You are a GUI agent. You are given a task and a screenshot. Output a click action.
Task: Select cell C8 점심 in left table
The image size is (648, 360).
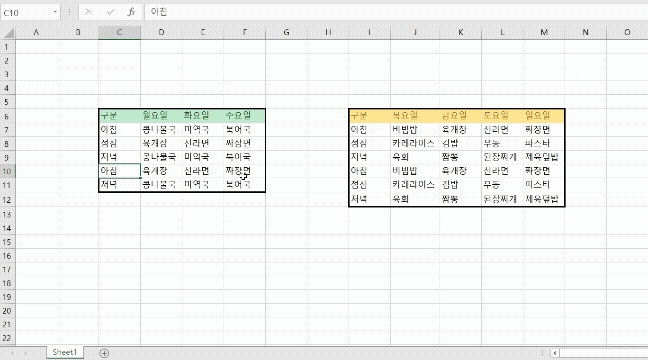click(119, 143)
